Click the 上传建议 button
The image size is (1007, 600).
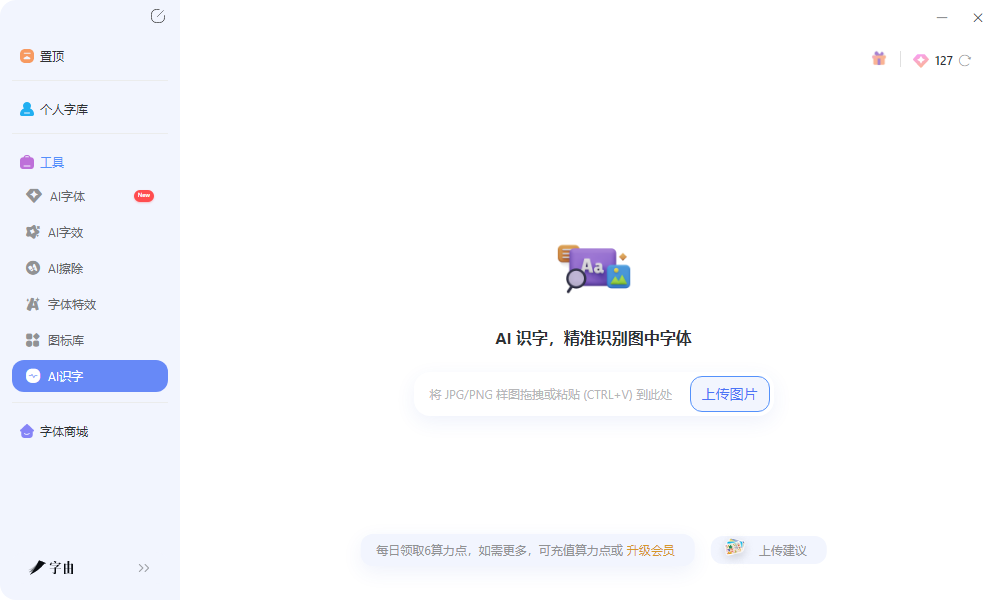point(768,550)
